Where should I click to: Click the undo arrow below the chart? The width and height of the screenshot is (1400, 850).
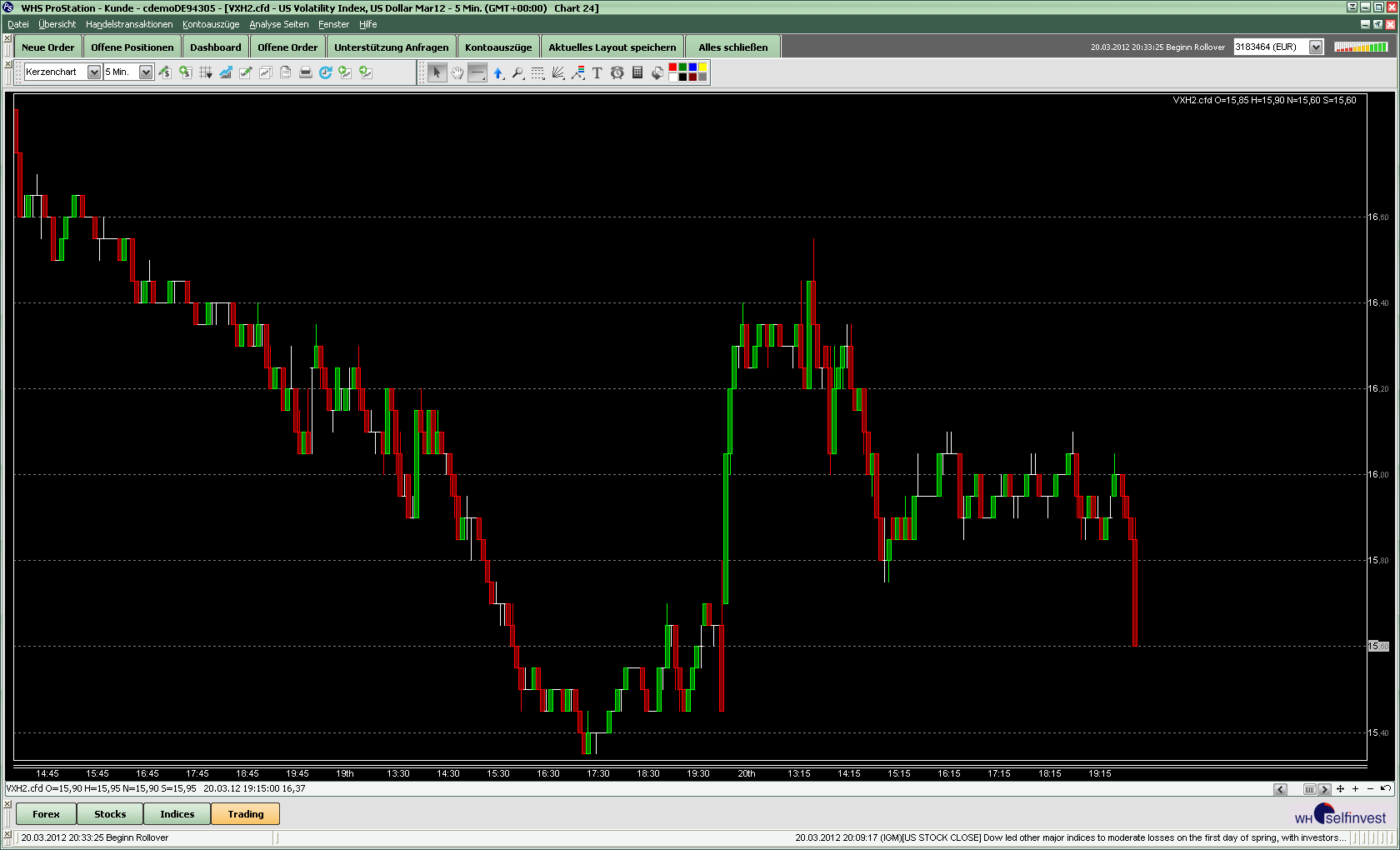1386,788
